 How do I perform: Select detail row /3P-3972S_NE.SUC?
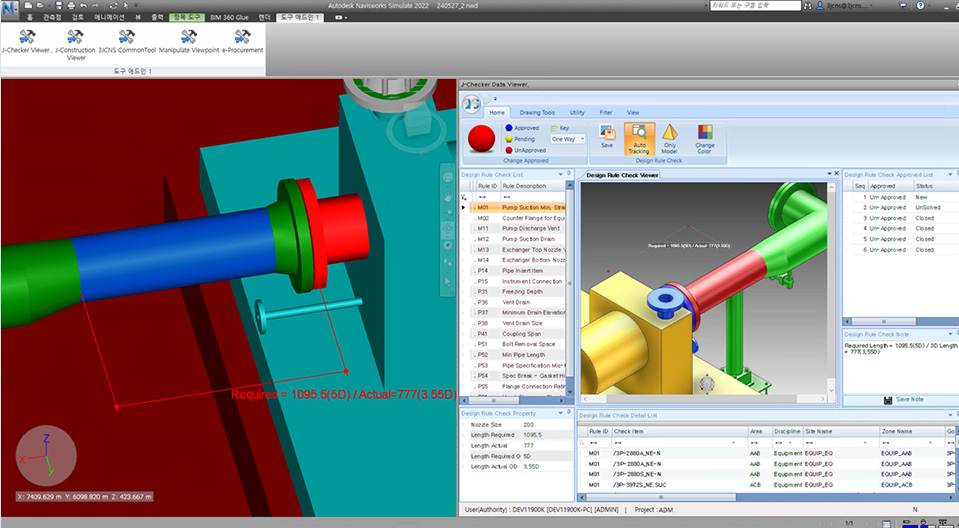767,485
